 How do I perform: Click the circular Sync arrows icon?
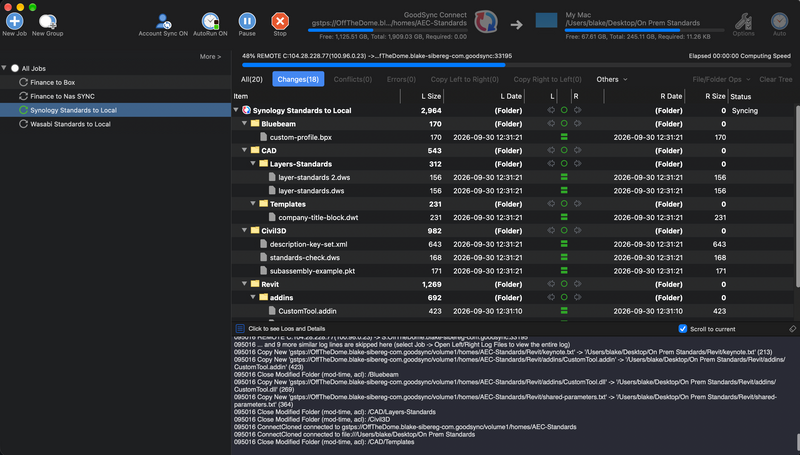coord(486,22)
